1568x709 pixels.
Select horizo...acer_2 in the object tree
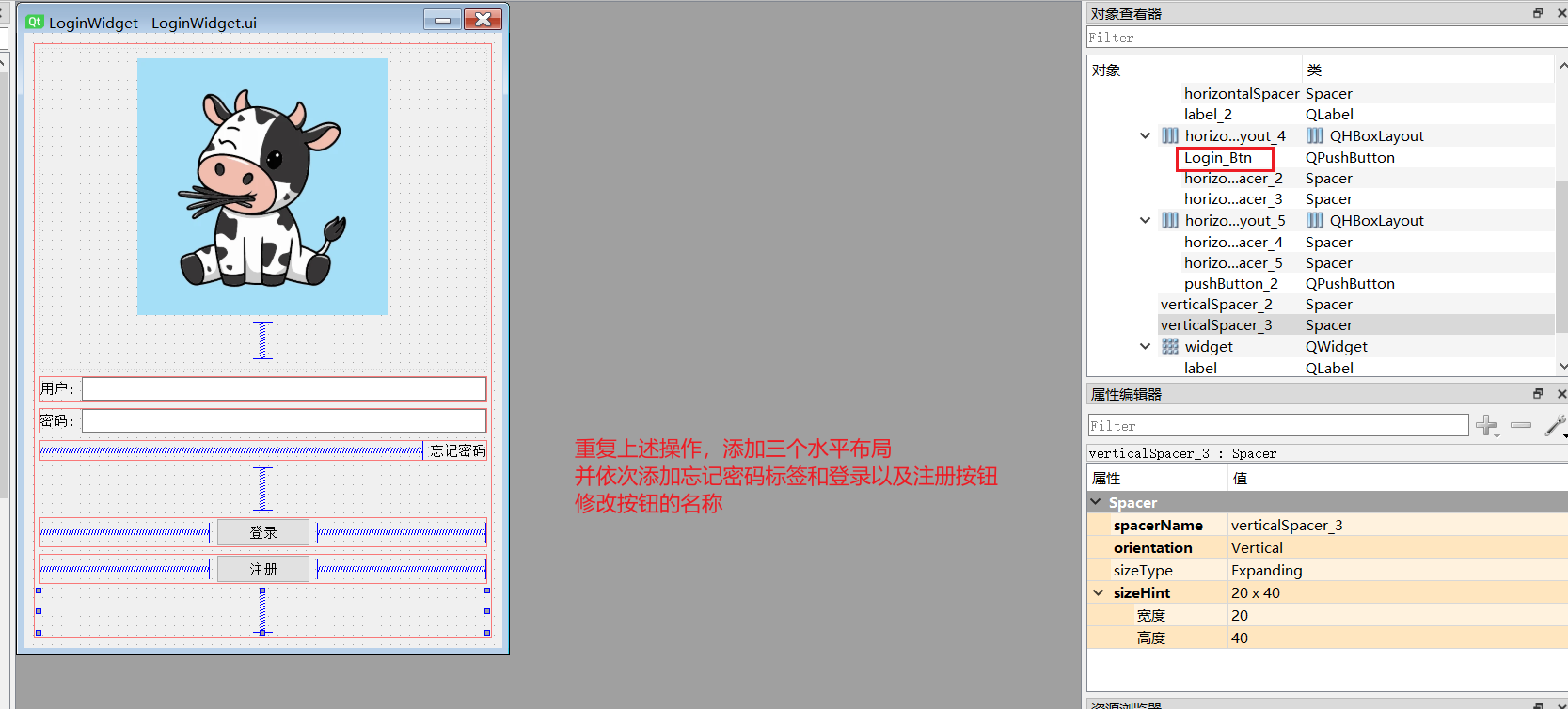[1233, 179]
